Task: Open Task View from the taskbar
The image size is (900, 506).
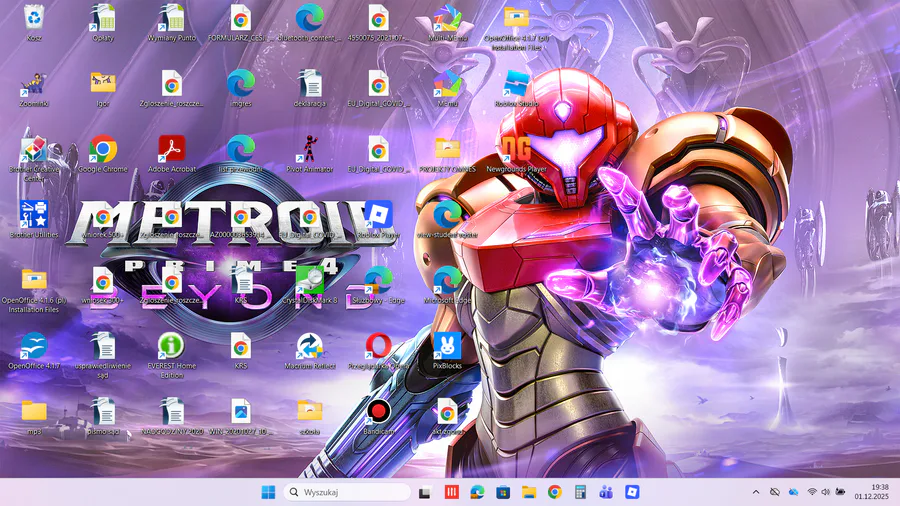Action: (425, 492)
